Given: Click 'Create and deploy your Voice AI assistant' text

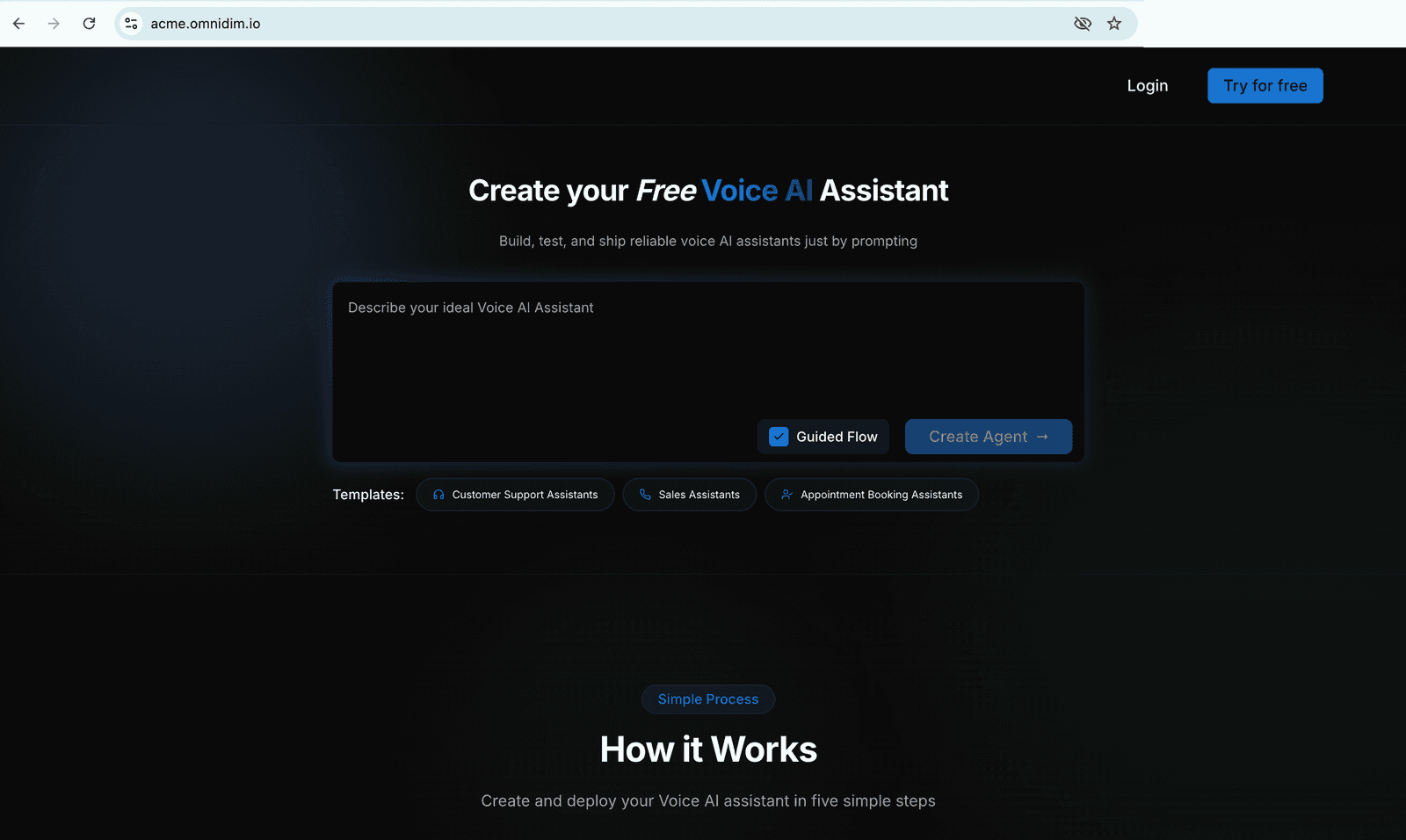Looking at the screenshot, I should point(708,801).
